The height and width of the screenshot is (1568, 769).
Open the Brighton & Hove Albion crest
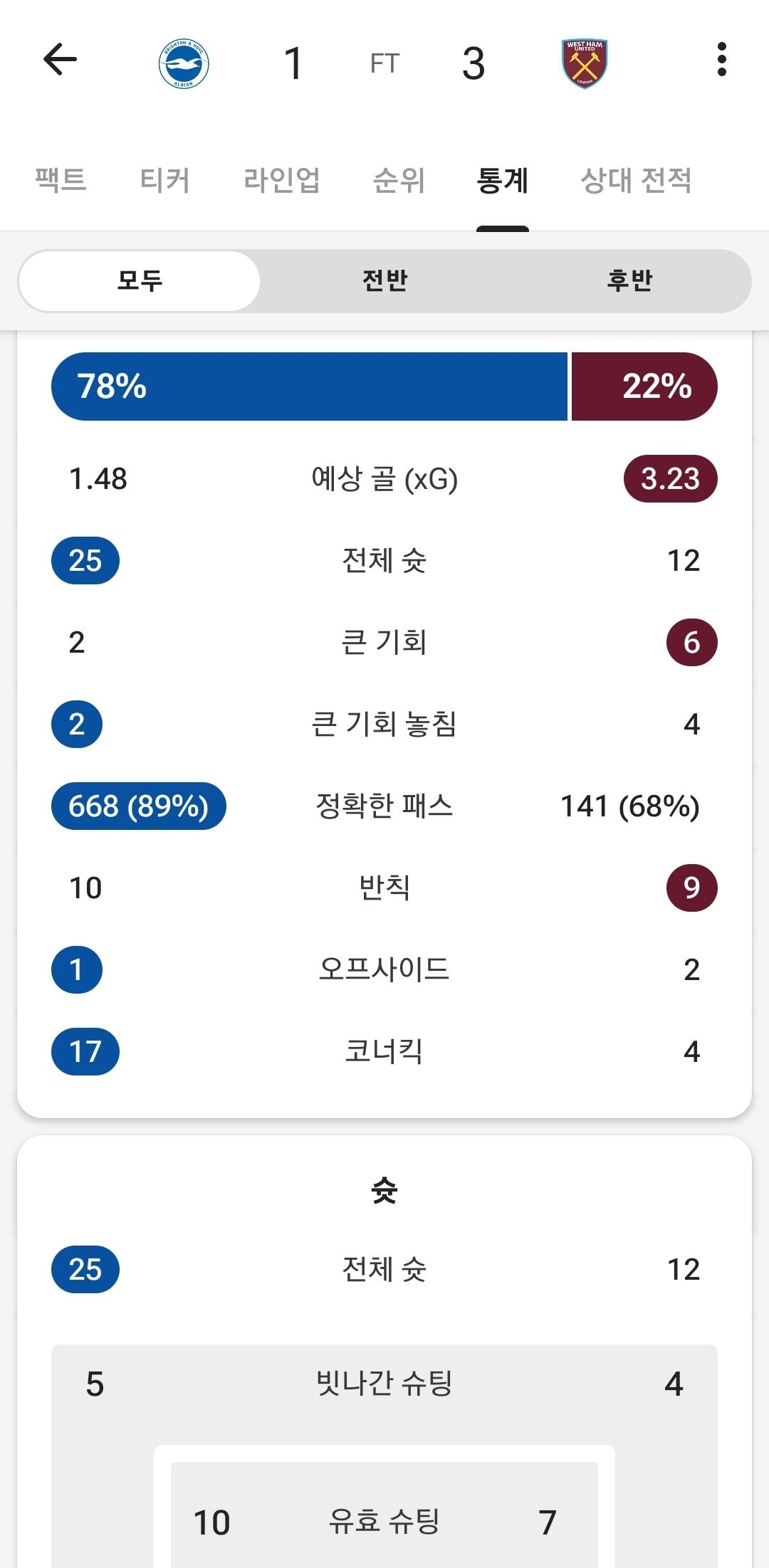coord(183,64)
